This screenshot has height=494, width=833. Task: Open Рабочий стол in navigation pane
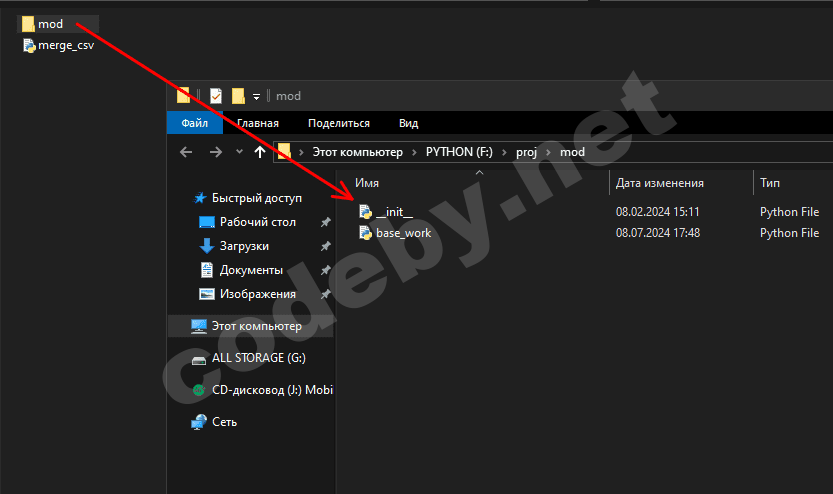pos(258,222)
